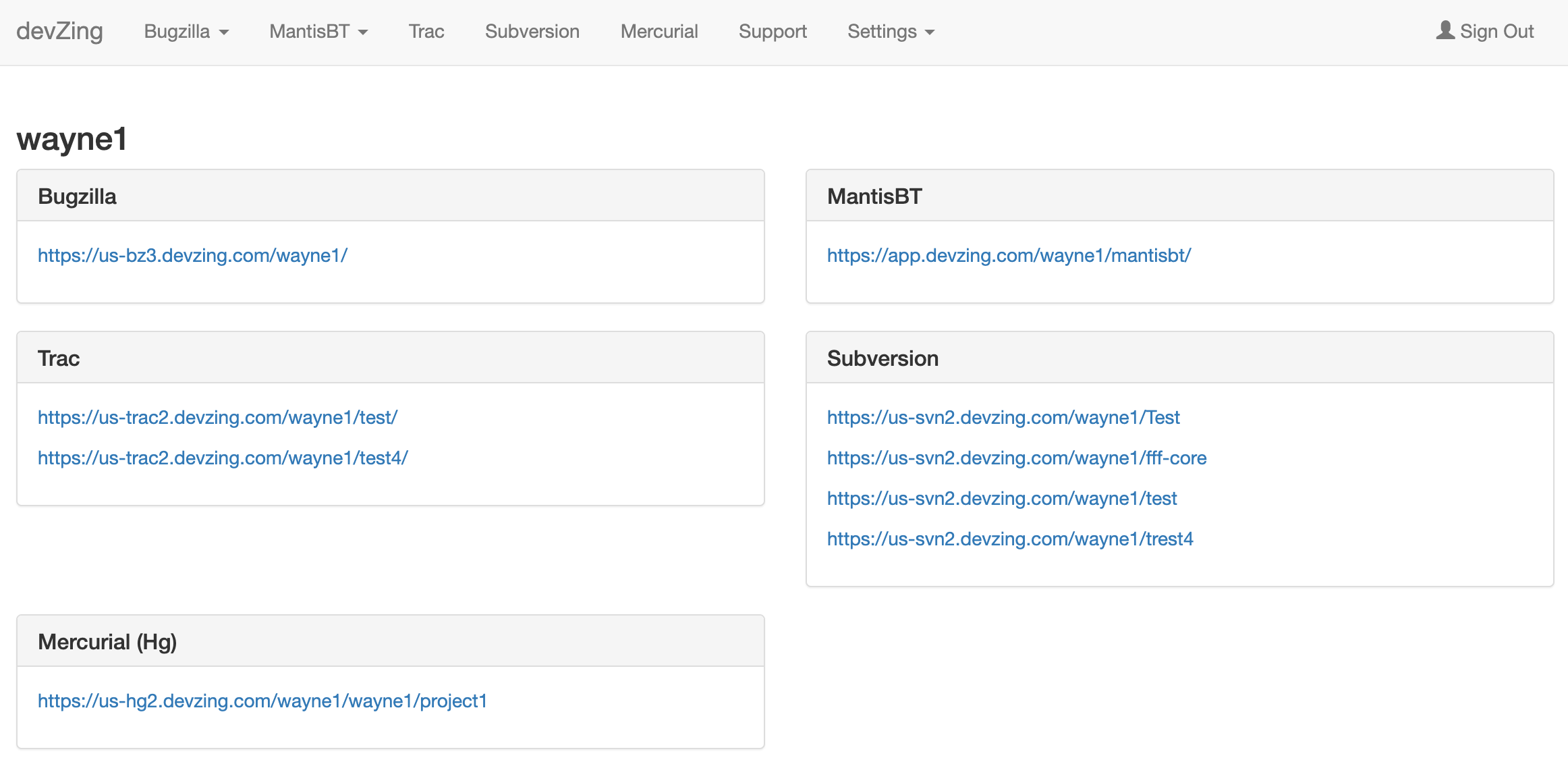Click the user icon beside Sign Out

click(1445, 30)
